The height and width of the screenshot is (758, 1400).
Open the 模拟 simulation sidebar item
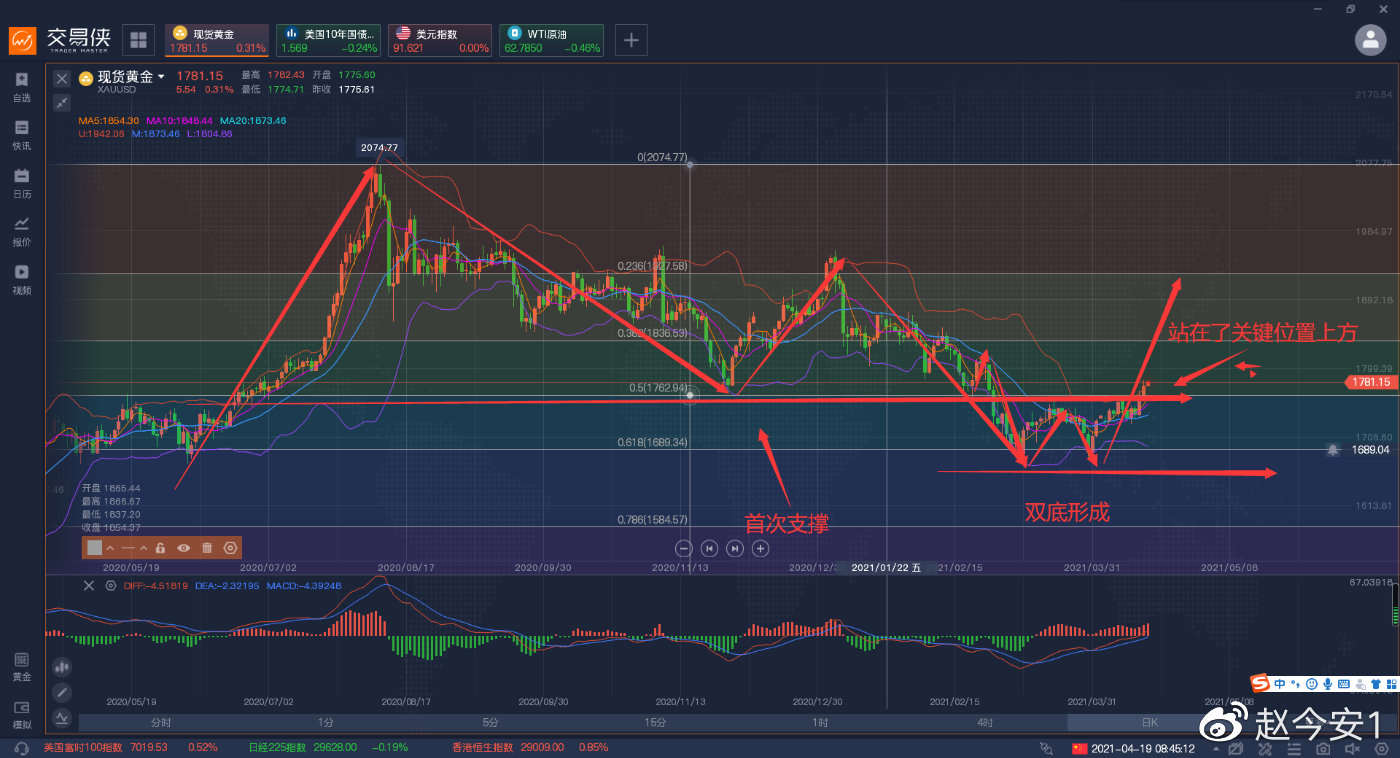coord(21,715)
